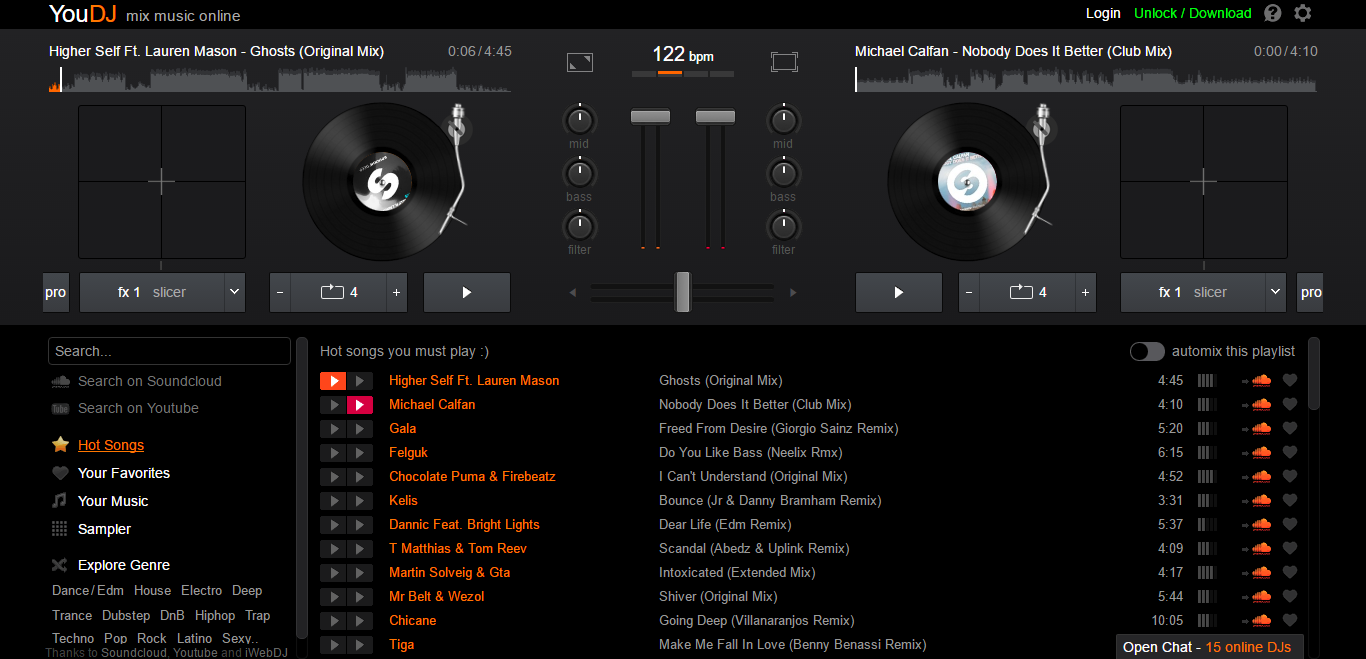This screenshot has width=1366, height=659.
Task: Click the Login link
Action: [1103, 13]
